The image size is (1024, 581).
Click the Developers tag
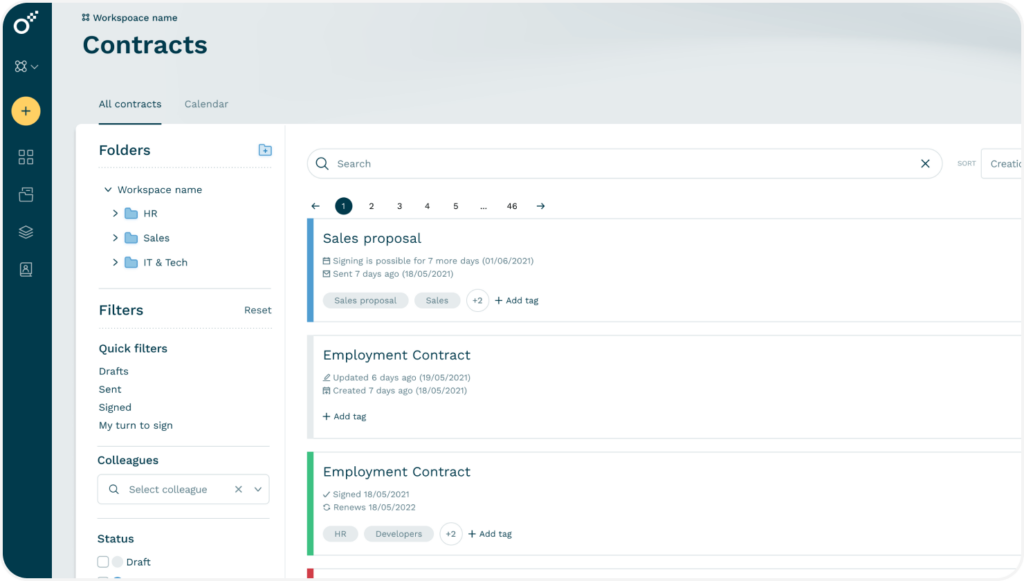[398, 534]
